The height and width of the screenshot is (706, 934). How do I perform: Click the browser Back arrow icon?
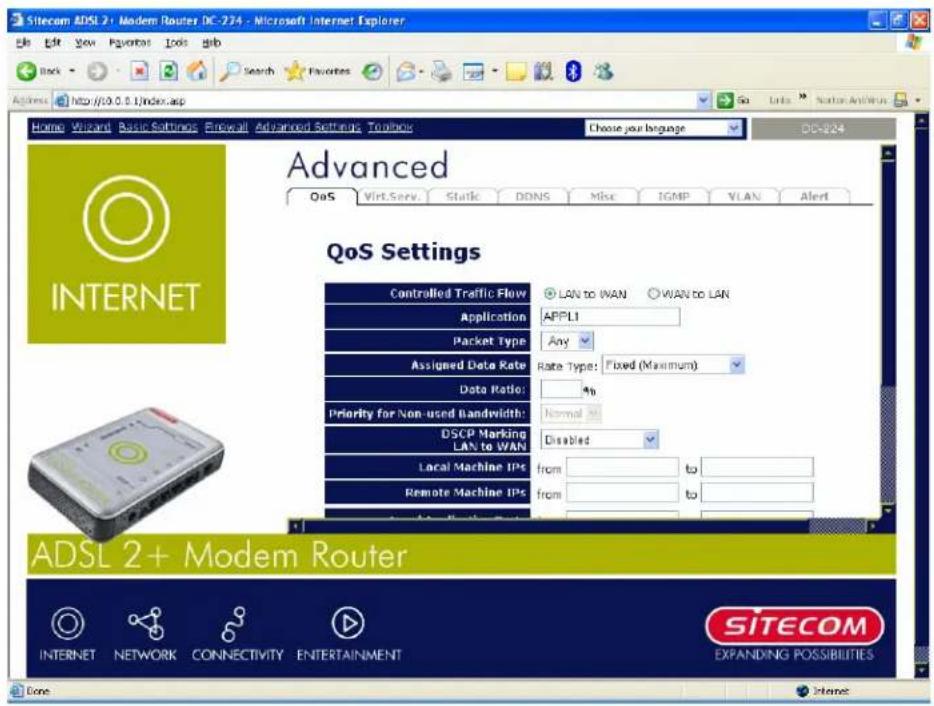[26, 71]
